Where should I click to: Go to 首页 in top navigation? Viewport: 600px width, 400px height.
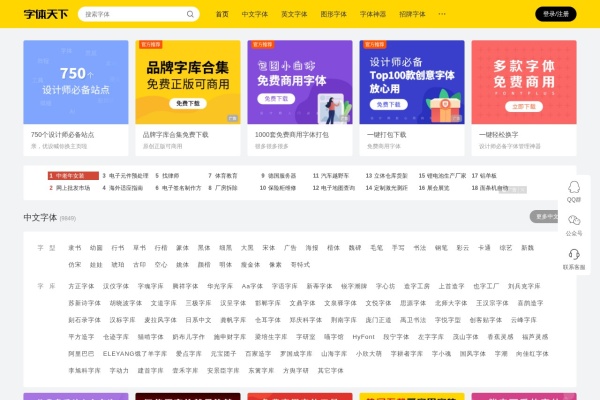click(x=222, y=14)
